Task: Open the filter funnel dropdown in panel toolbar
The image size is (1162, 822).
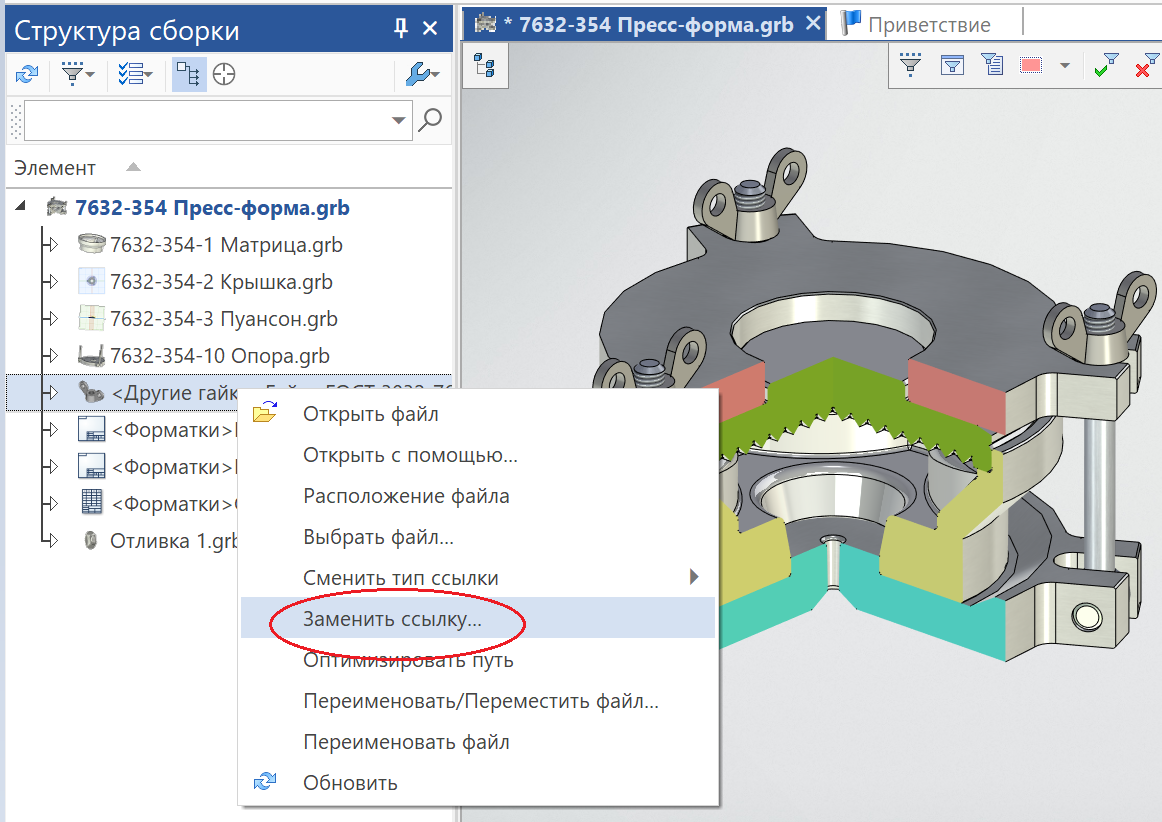Action: [x=77, y=74]
